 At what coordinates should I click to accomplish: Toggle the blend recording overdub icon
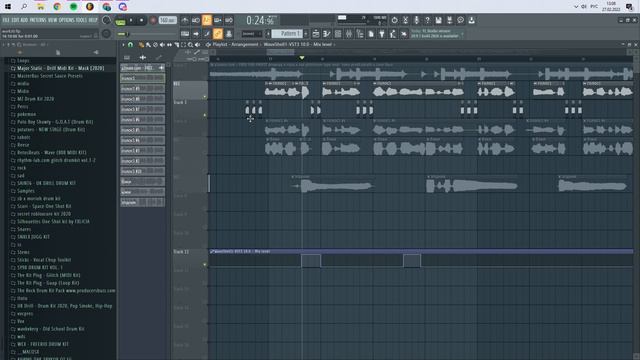pos(218,20)
